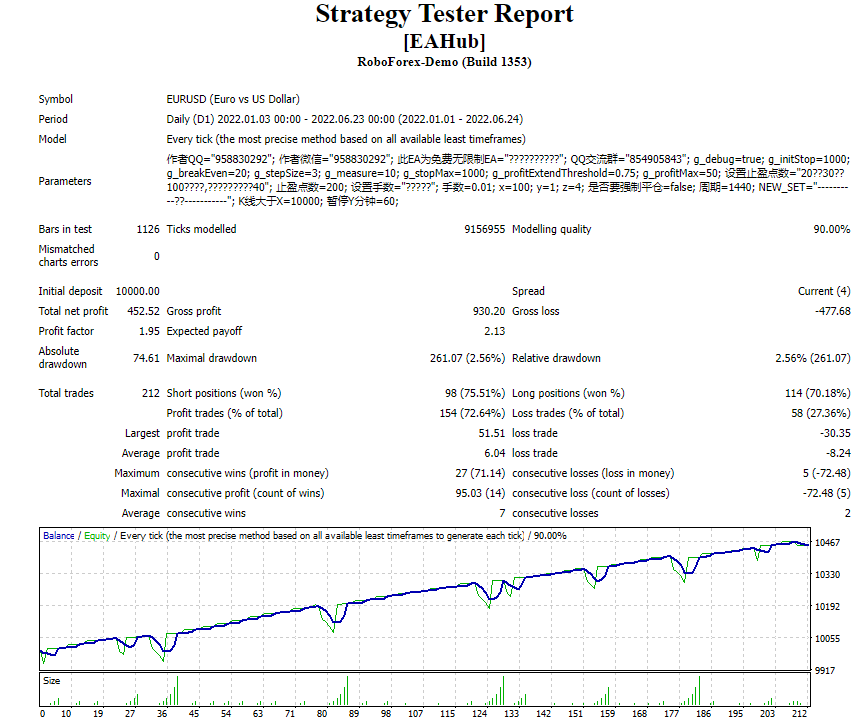The image size is (862, 724).
Task: Click Initial deposit value 10000.00
Action: point(137,291)
